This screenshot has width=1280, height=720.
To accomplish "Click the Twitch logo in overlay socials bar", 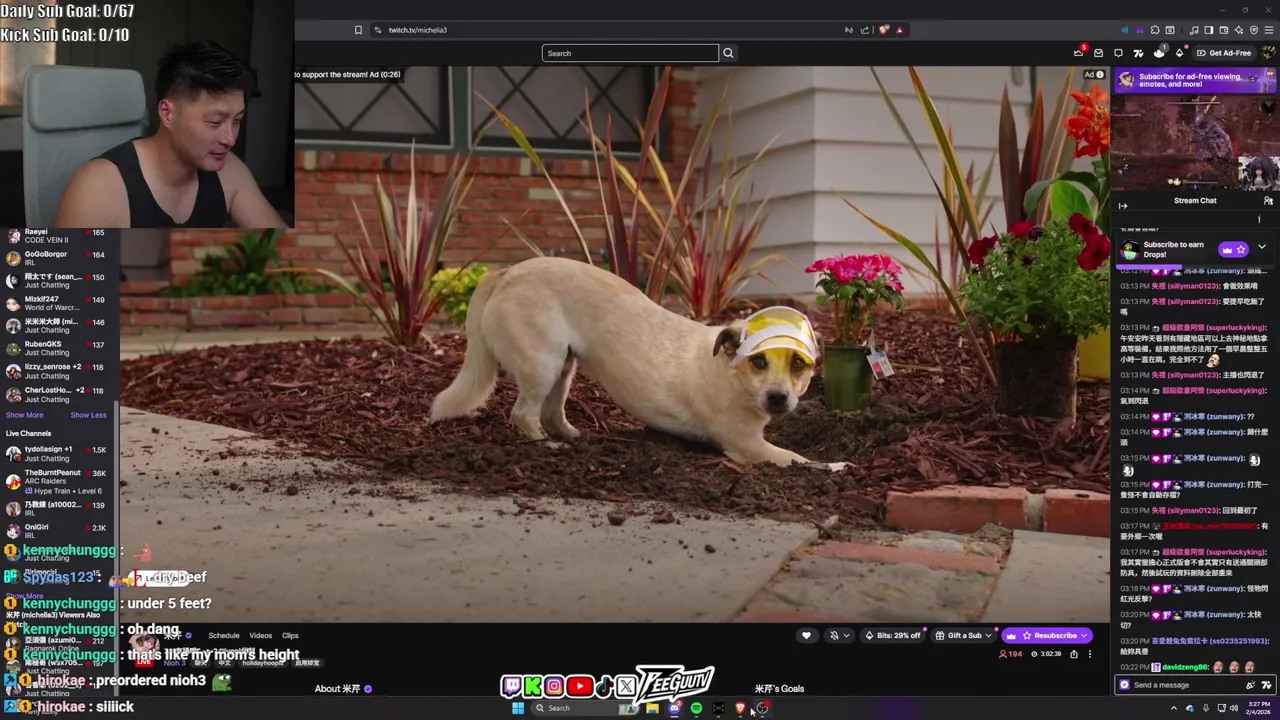I will coord(512,687).
